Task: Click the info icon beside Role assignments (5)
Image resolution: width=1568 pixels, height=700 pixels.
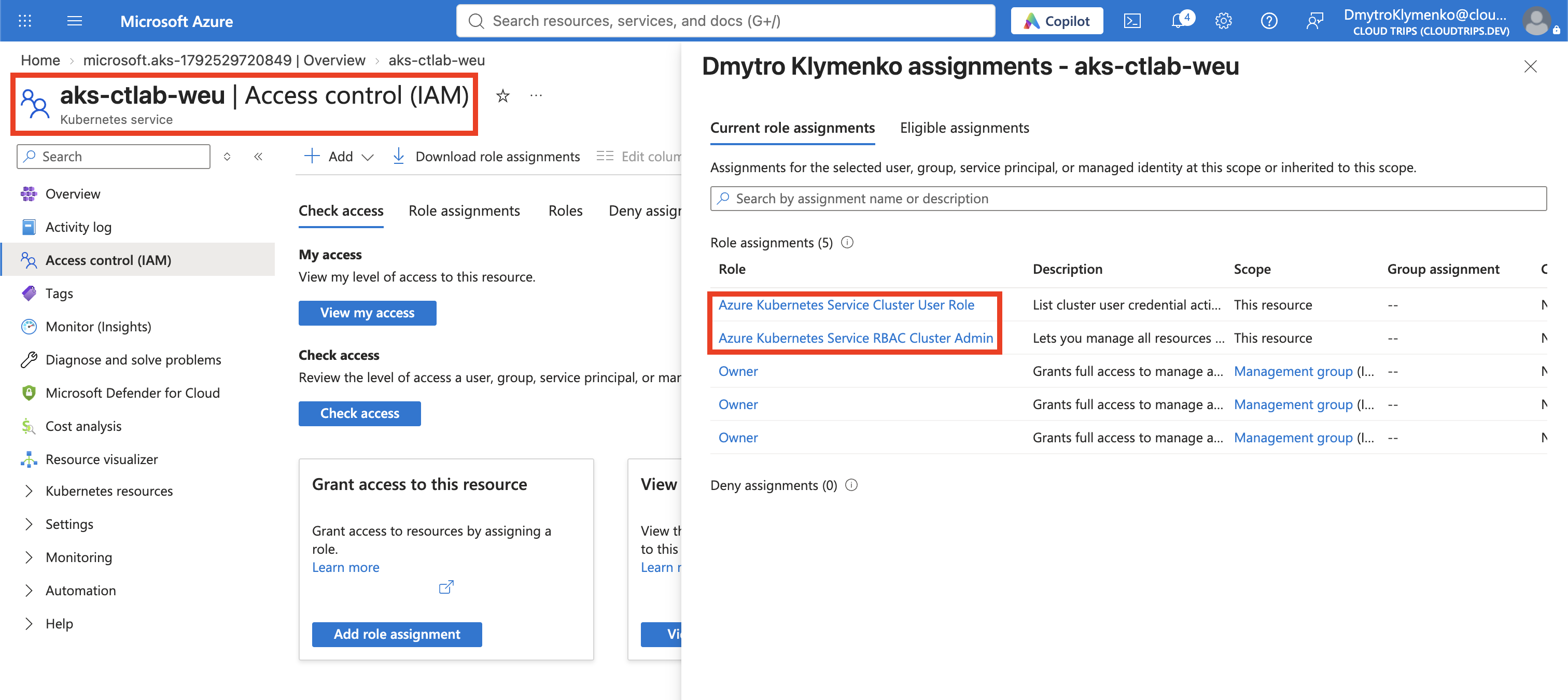Action: coord(847,242)
